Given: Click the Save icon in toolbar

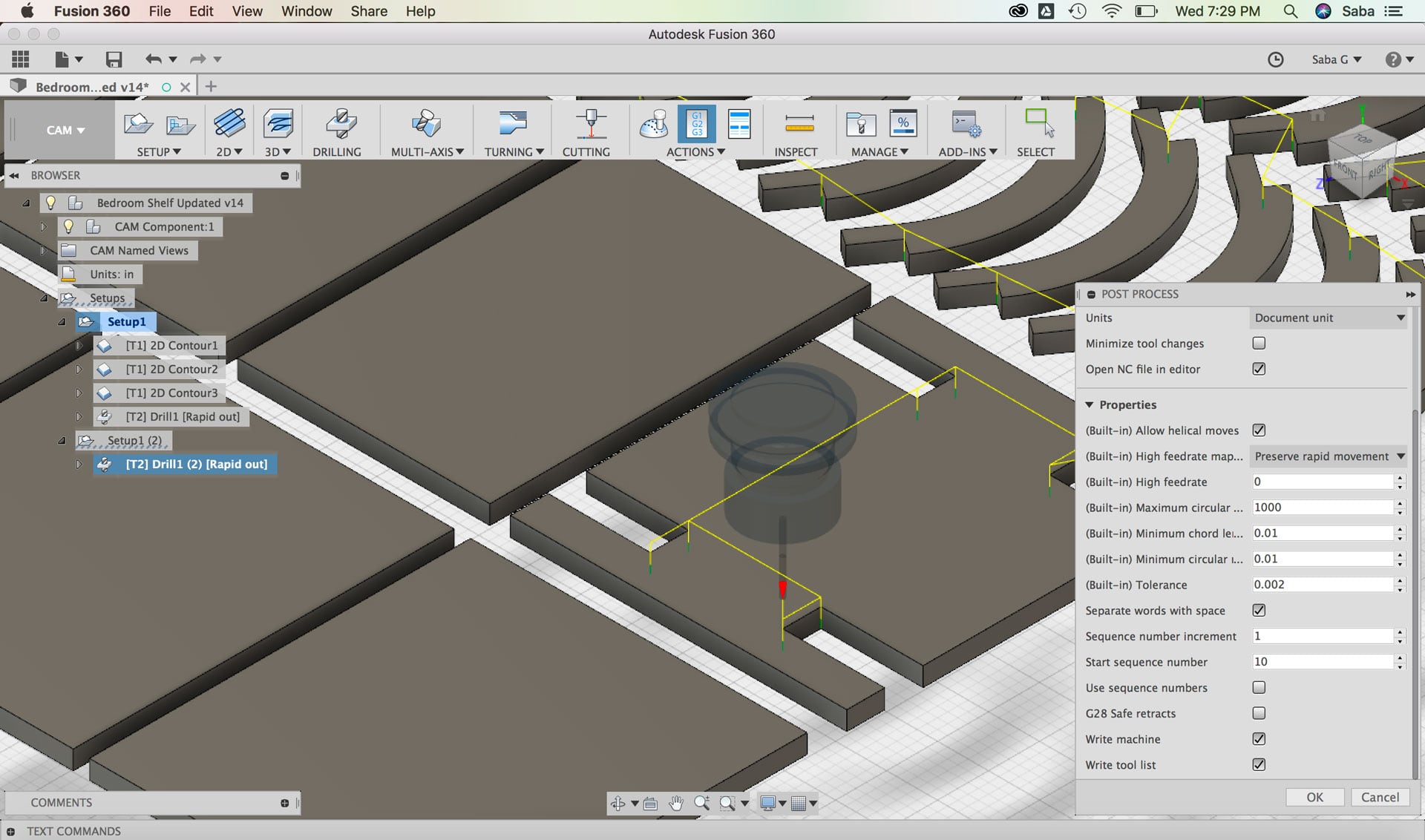Looking at the screenshot, I should 114,59.
